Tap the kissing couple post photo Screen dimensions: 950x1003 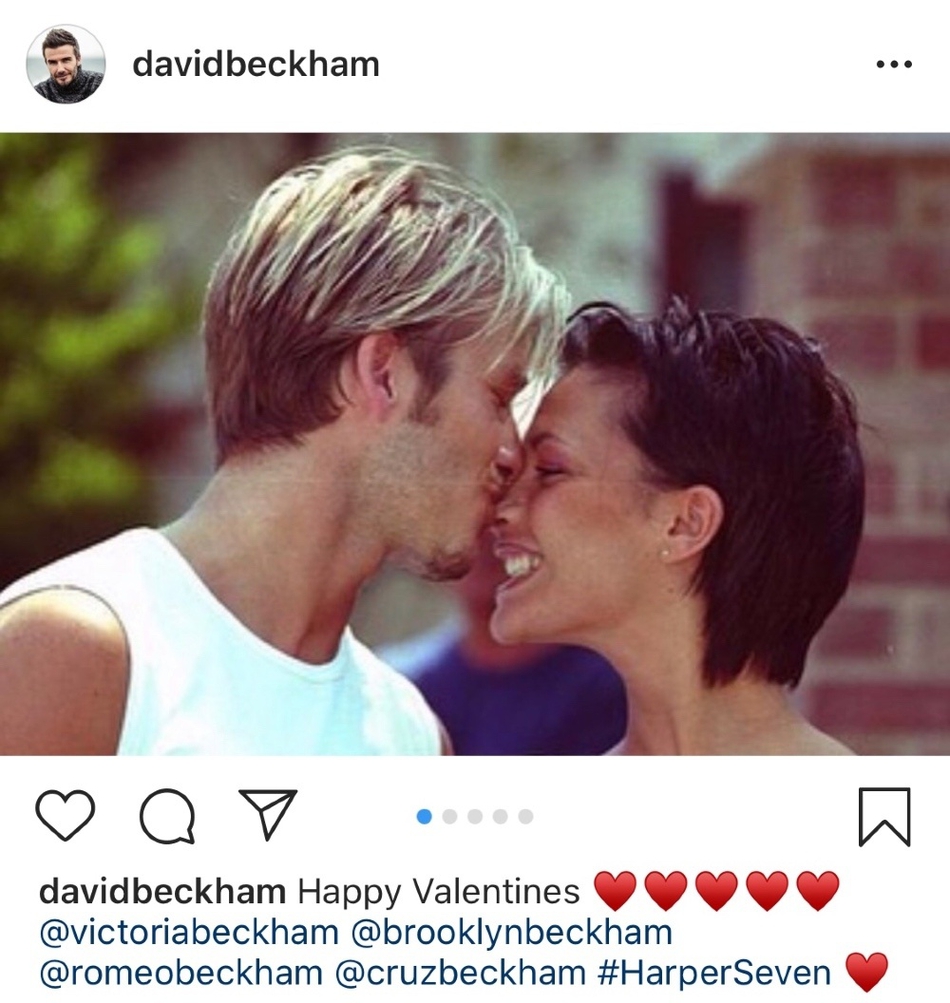[x=475, y=444]
